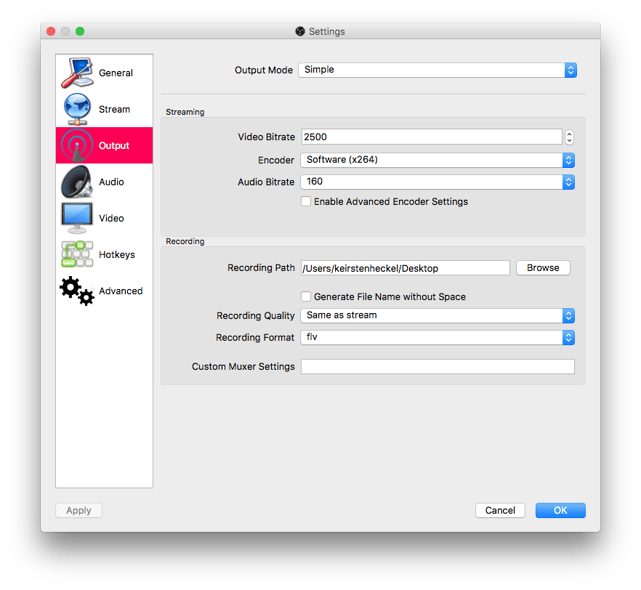
Task: Select the Stream globe icon
Action: pos(77,109)
